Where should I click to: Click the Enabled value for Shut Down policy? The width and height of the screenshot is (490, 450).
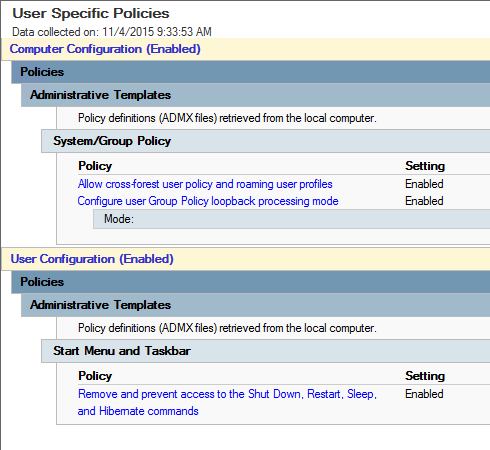coord(424,394)
